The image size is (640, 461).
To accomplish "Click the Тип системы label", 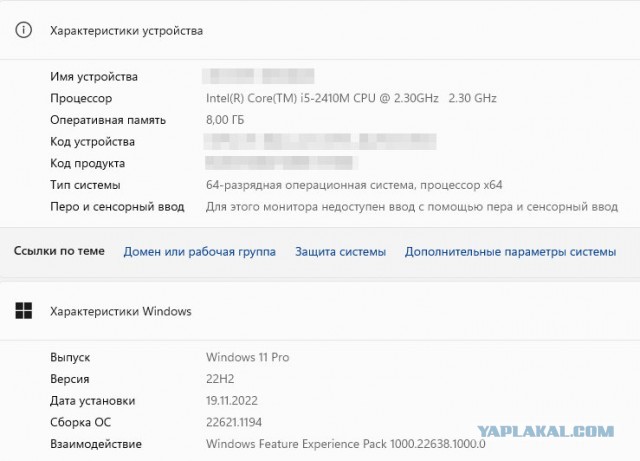I will click(x=85, y=185).
